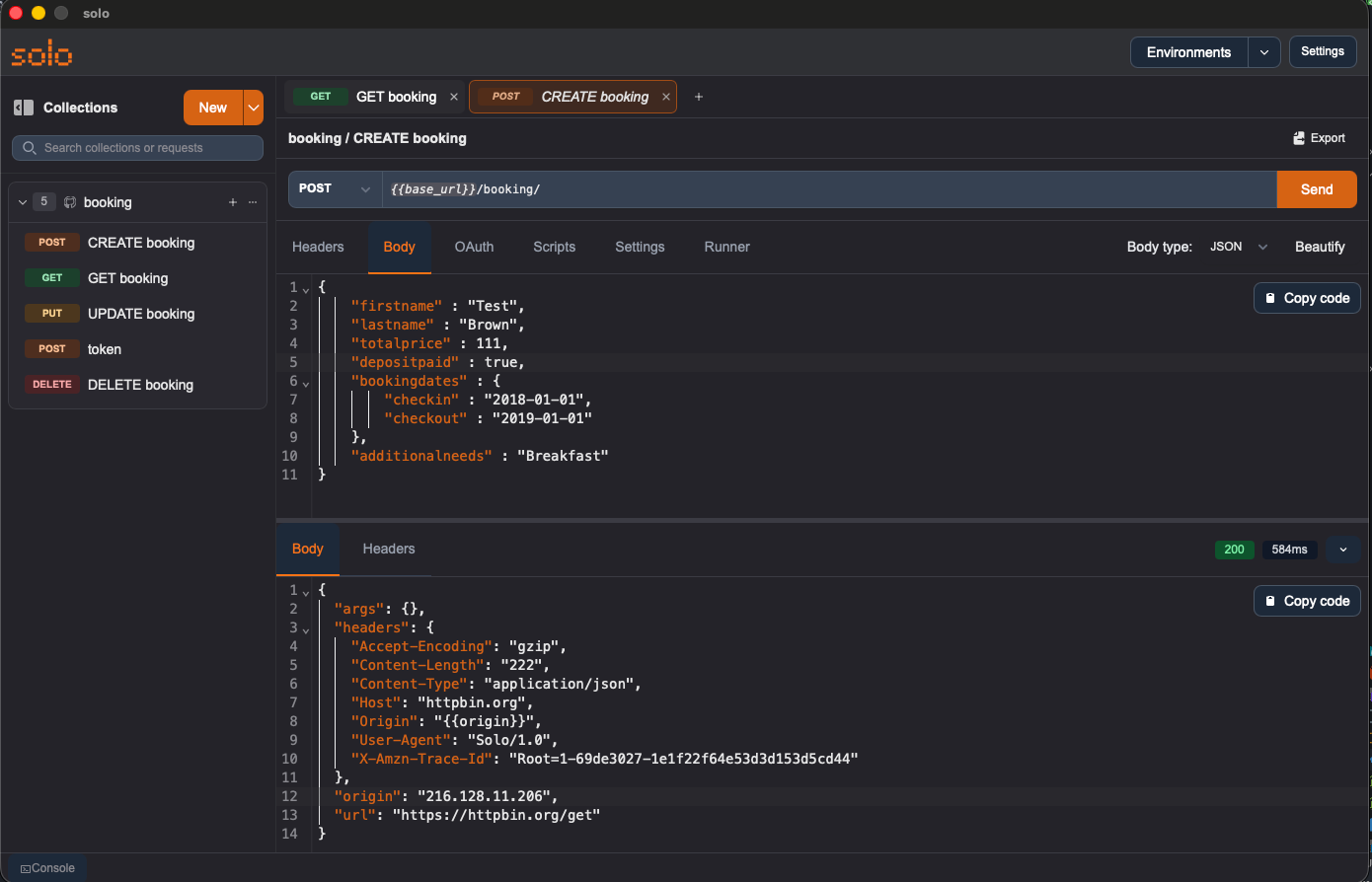Close the GET booking tab

pos(454,97)
